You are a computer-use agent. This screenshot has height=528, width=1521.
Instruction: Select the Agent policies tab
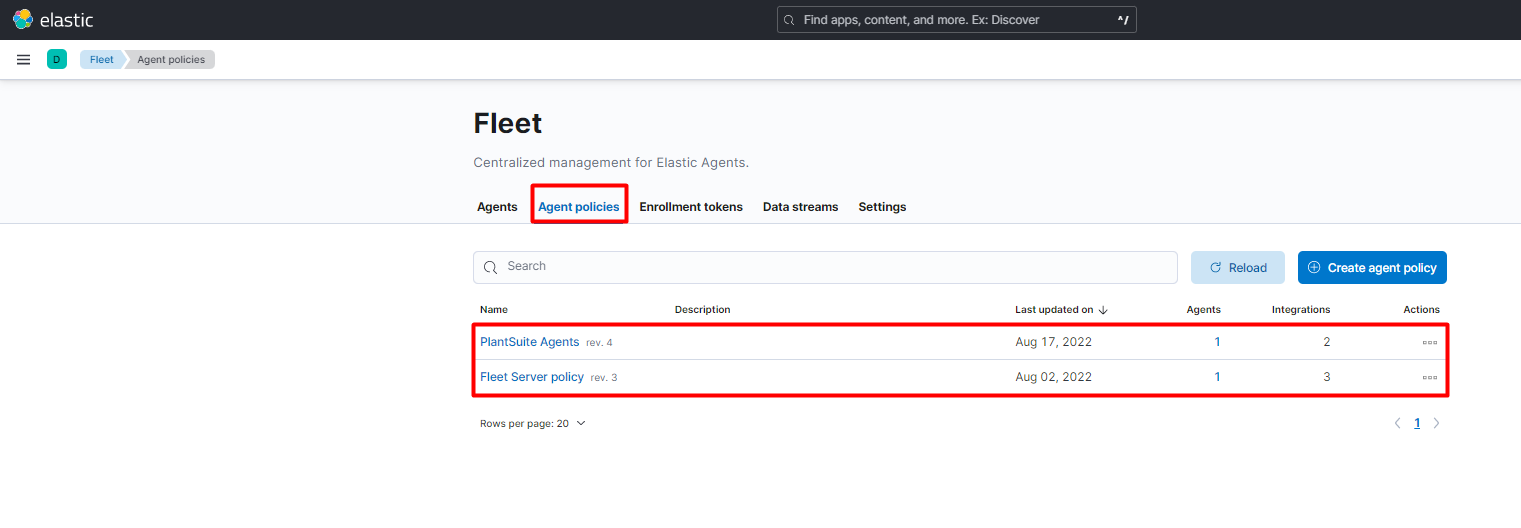579,207
